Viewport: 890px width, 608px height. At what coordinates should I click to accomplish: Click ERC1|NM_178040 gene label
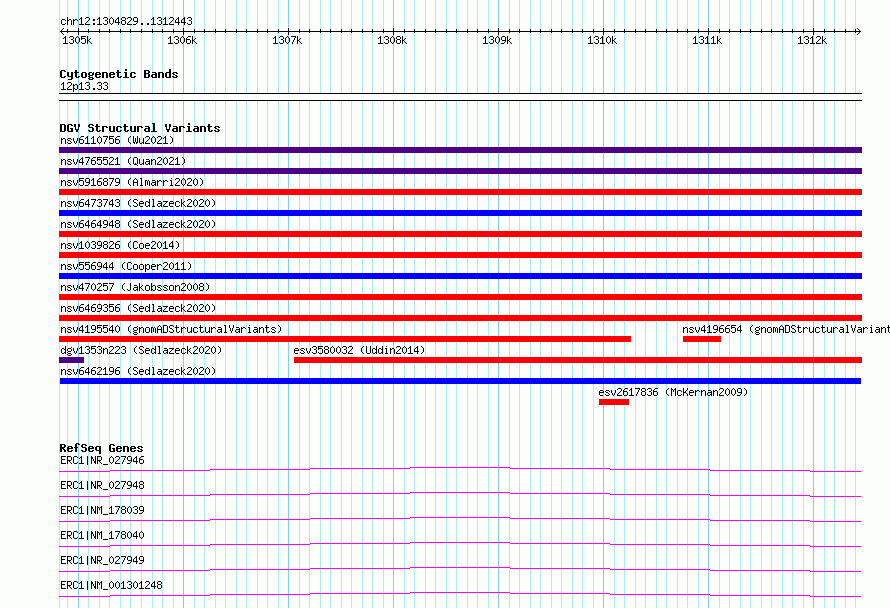pos(102,535)
